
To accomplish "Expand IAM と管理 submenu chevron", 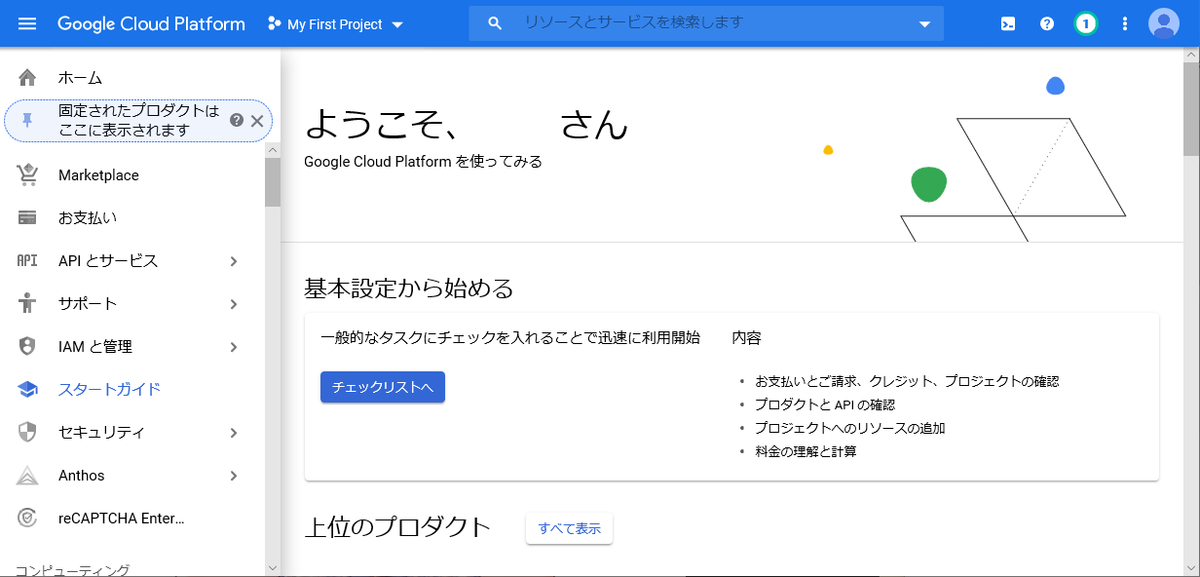I will [233, 347].
